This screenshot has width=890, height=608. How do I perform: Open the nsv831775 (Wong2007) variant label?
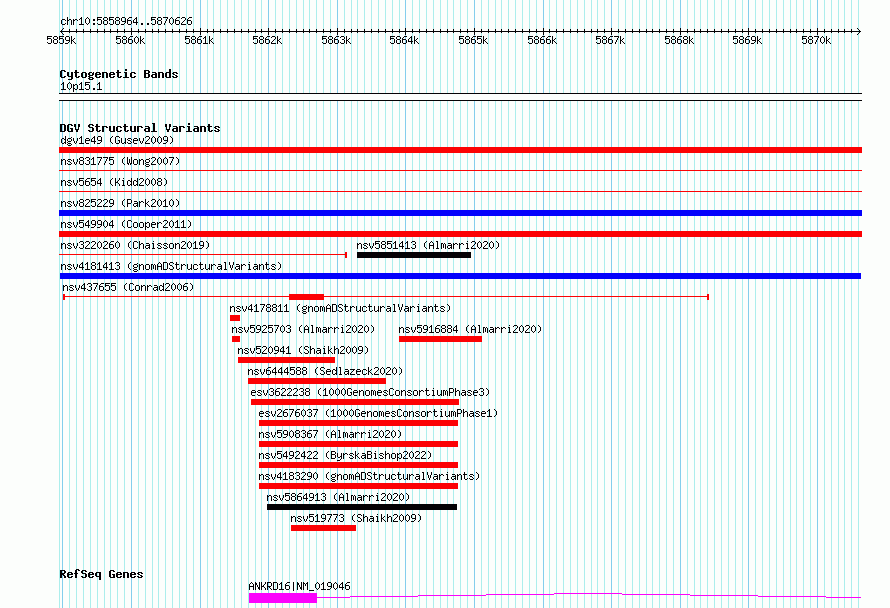click(x=120, y=161)
